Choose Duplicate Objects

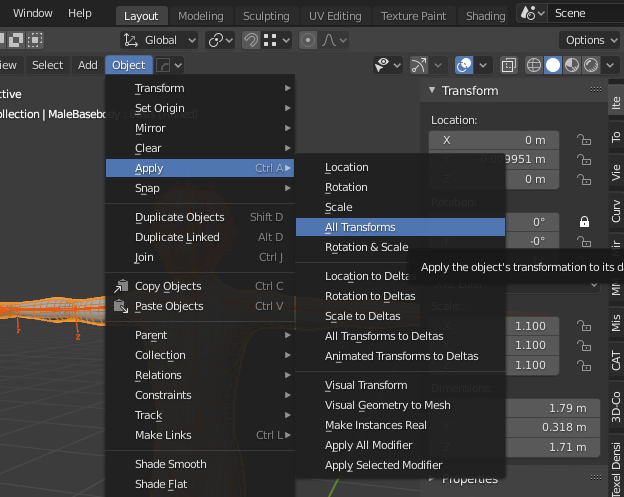200,217
